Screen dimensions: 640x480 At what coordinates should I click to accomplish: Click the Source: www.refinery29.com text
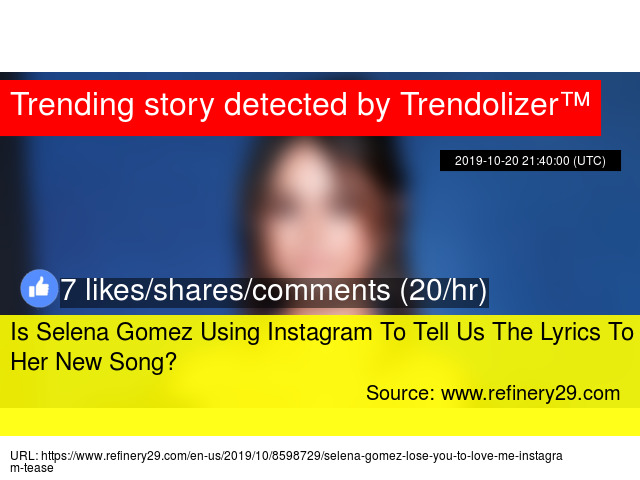[x=493, y=393]
